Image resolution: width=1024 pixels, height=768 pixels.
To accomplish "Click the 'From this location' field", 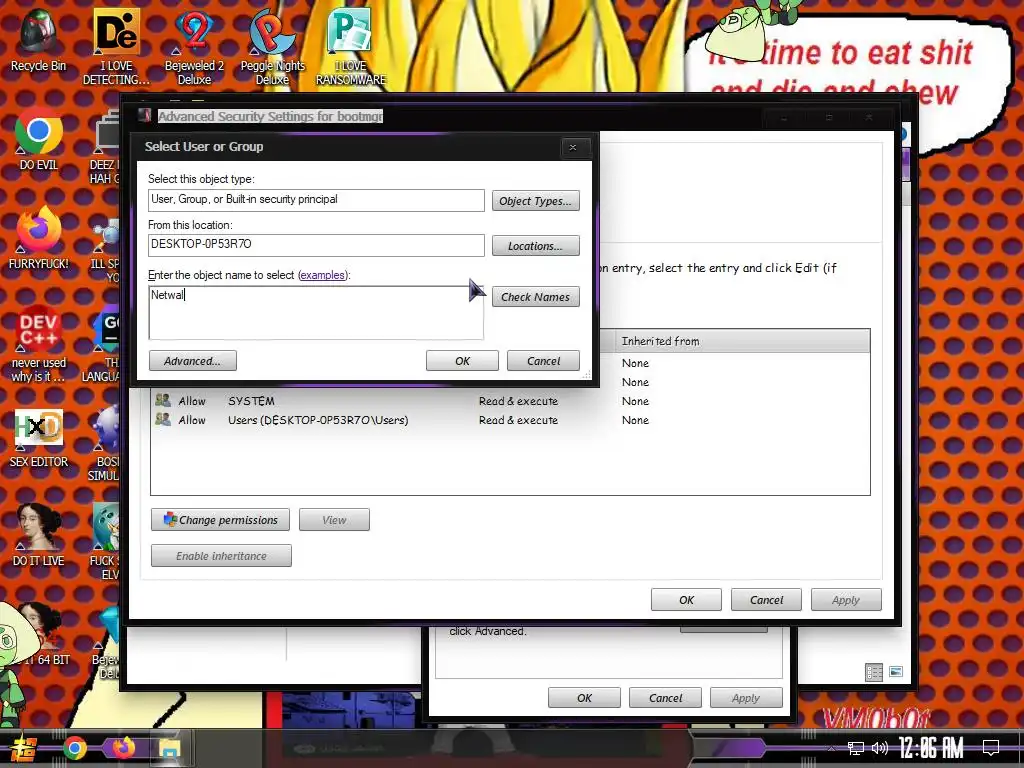I will 316,245.
